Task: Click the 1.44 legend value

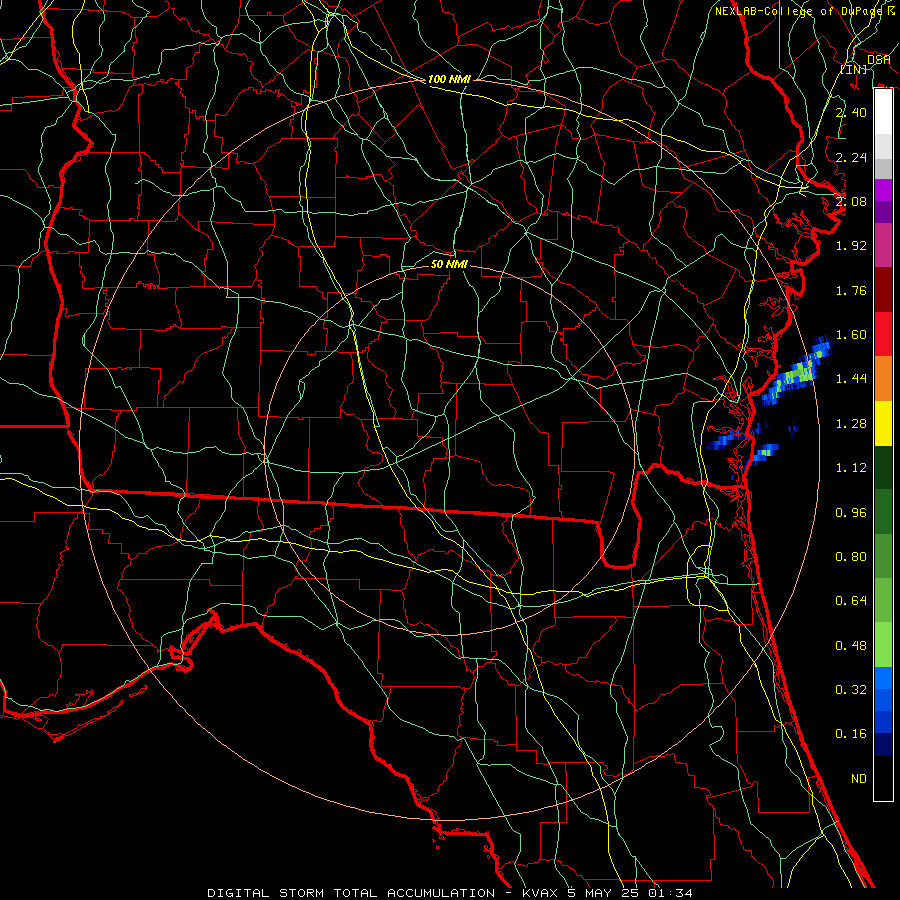Action: point(851,378)
